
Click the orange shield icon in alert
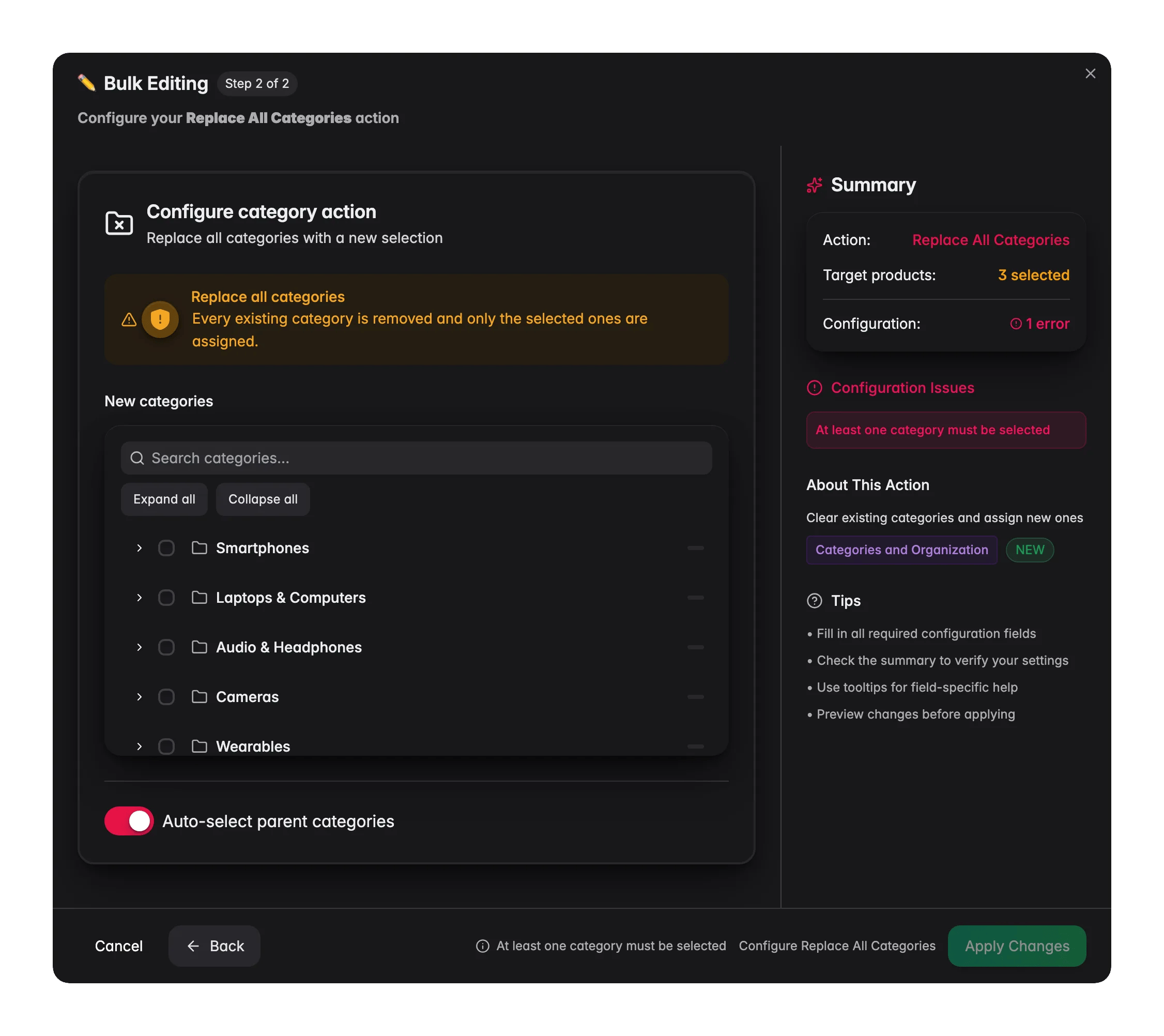coord(160,319)
